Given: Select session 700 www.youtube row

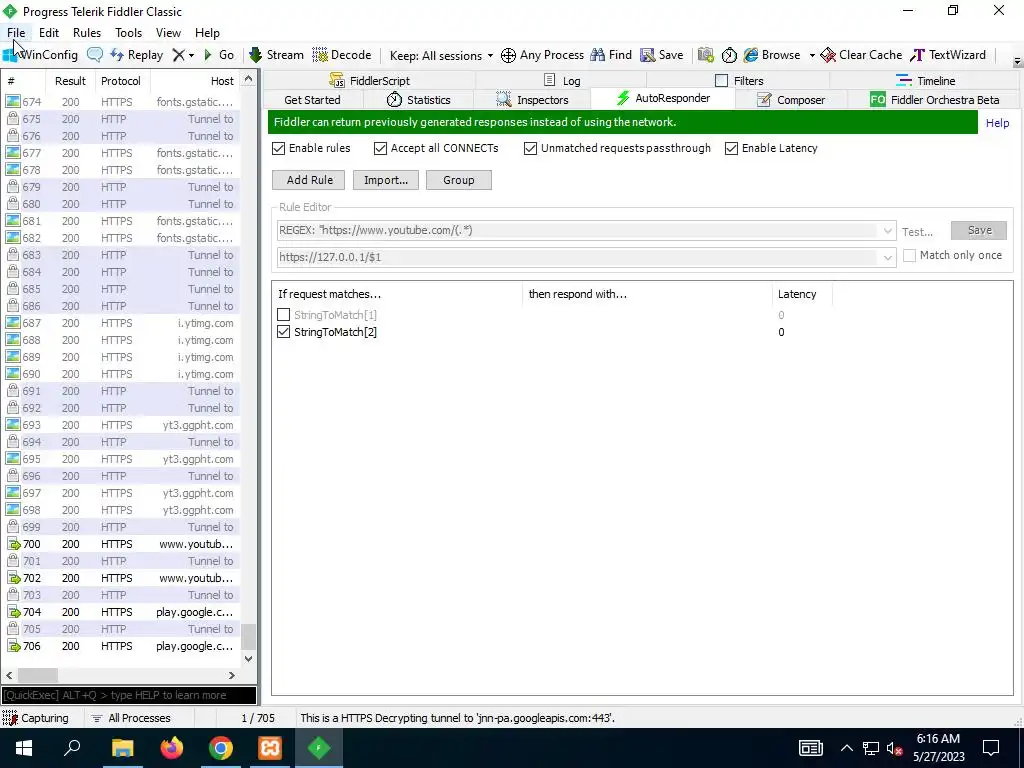Looking at the screenshot, I should [x=122, y=544].
